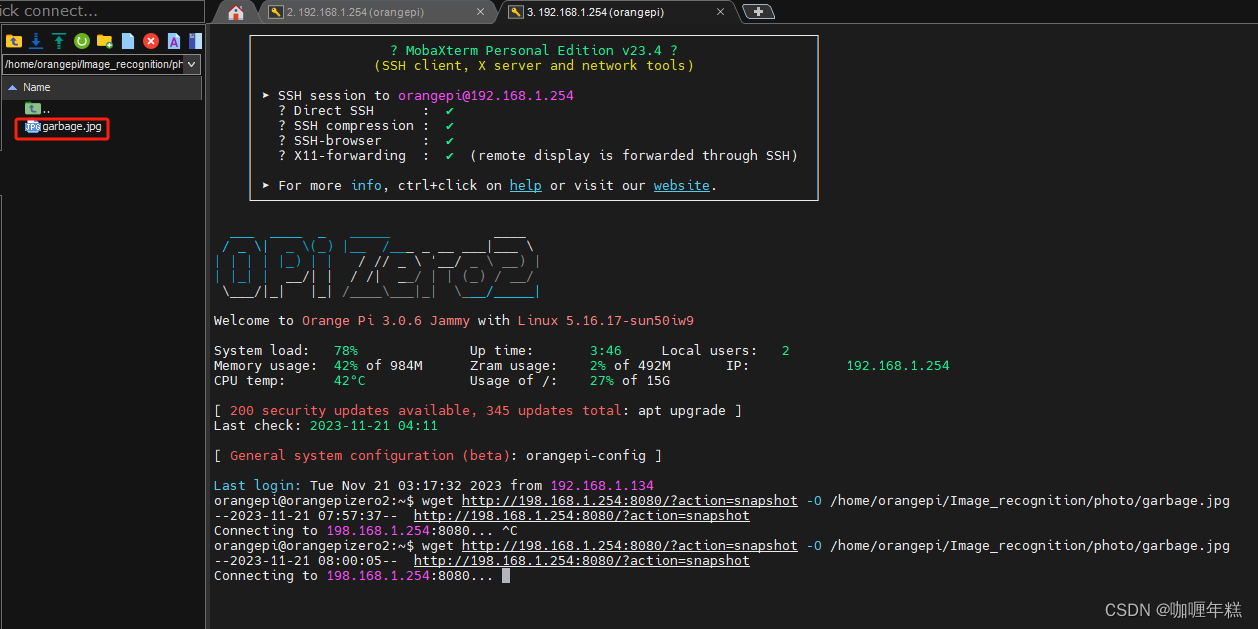1258x629 pixels.
Task: Click the green folder icon beside '..'
Action: coord(32,108)
